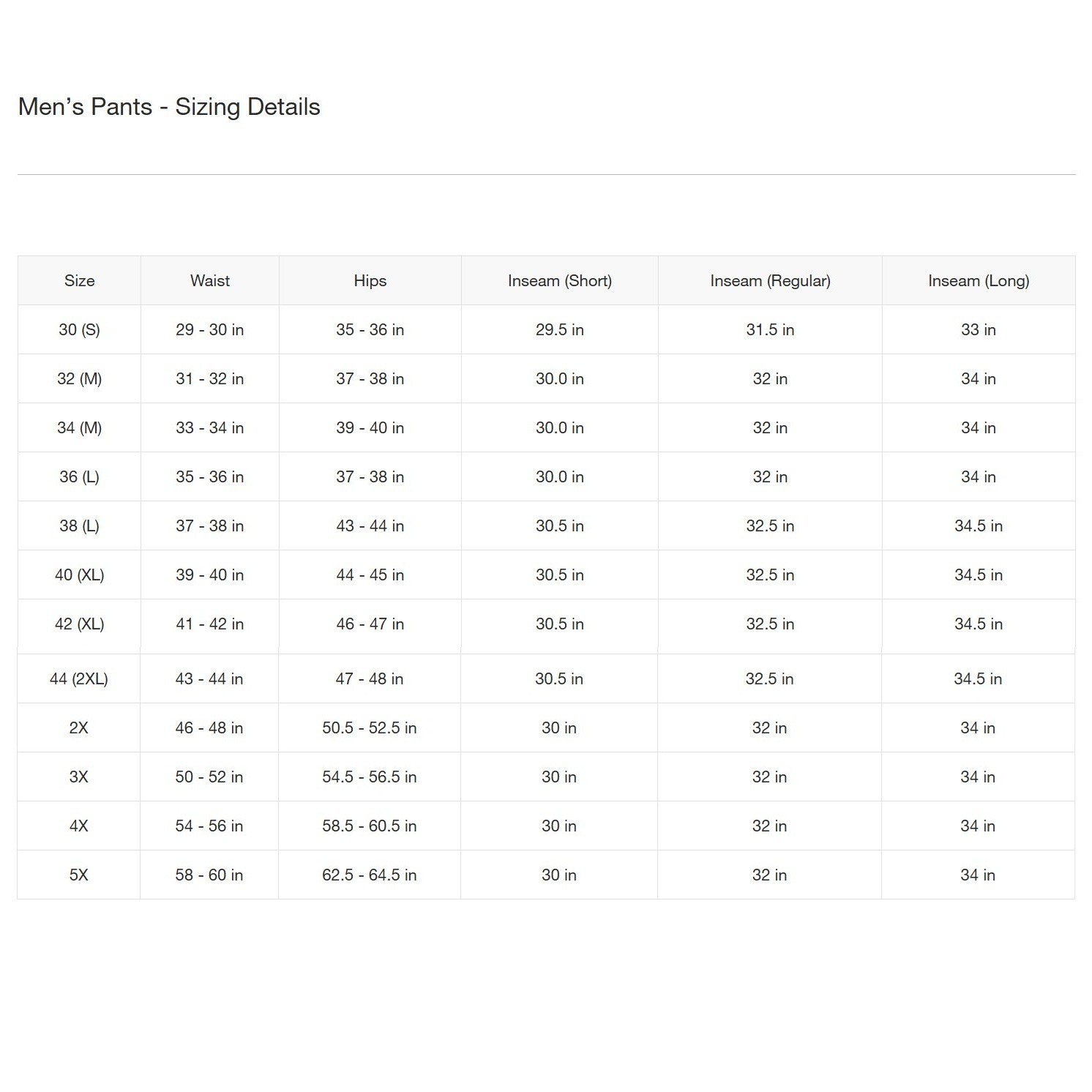Screen dimensions: 1092x1092
Task: Click the Inseam (Short) column header
Action: click(560, 280)
